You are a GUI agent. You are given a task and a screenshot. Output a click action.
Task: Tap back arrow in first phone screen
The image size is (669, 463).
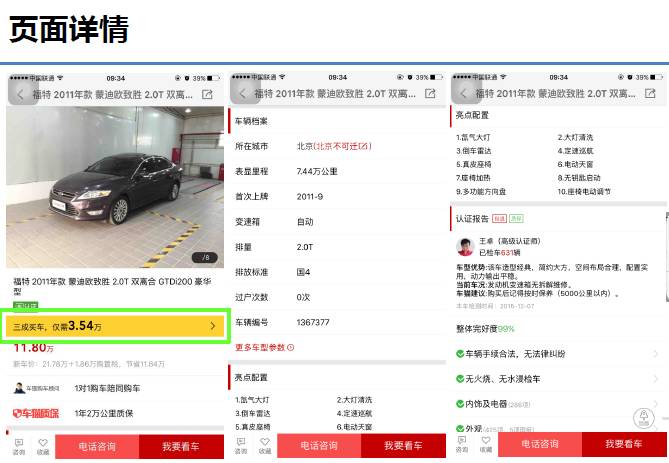(x=20, y=94)
